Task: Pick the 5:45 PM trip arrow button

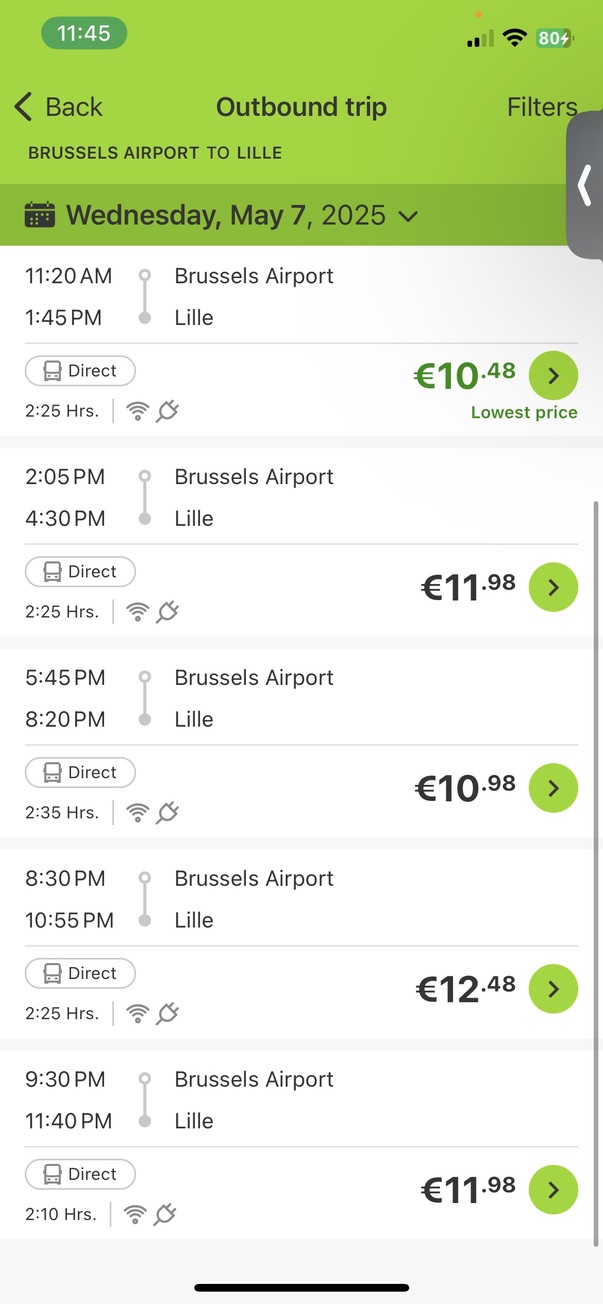Action: point(553,788)
